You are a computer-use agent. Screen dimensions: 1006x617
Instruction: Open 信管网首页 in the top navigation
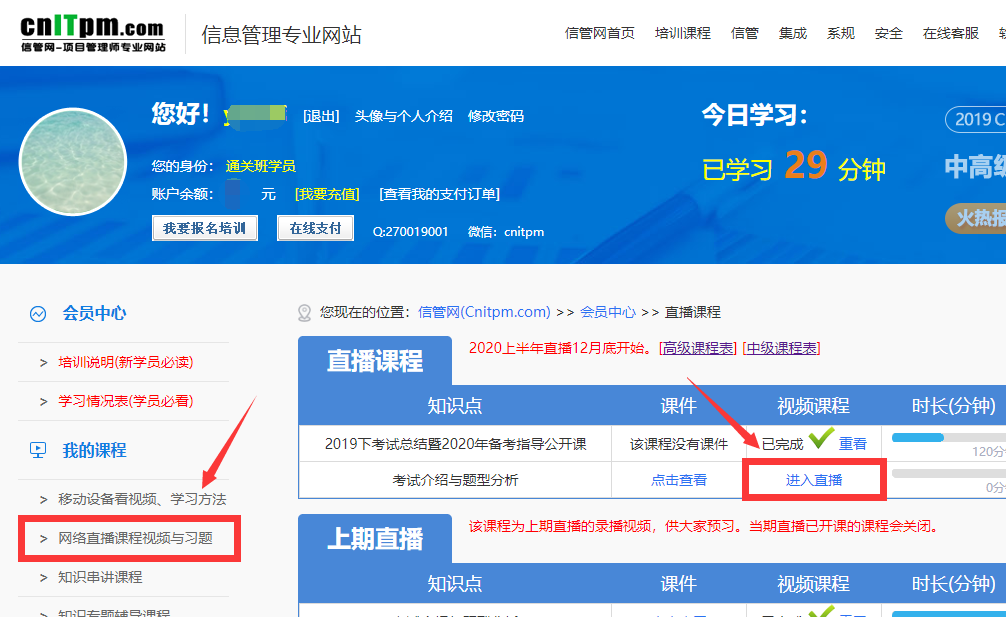click(599, 33)
